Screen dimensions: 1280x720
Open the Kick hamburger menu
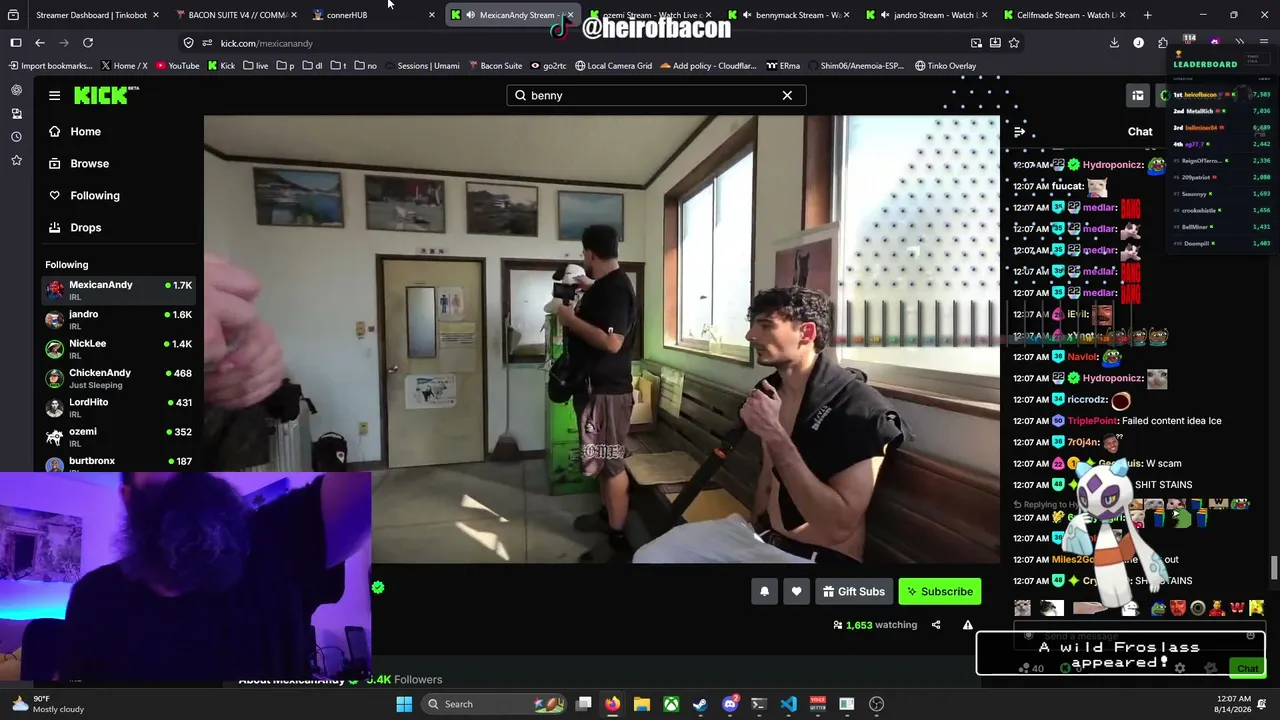(54, 95)
